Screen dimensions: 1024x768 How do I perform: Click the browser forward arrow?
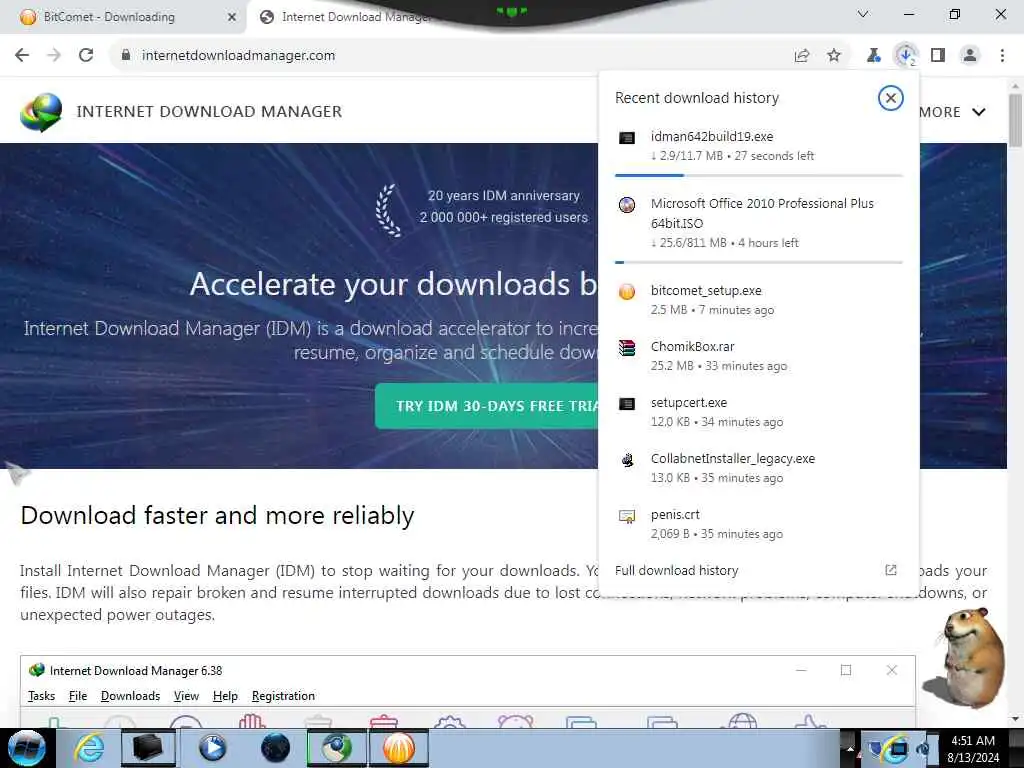click(54, 56)
